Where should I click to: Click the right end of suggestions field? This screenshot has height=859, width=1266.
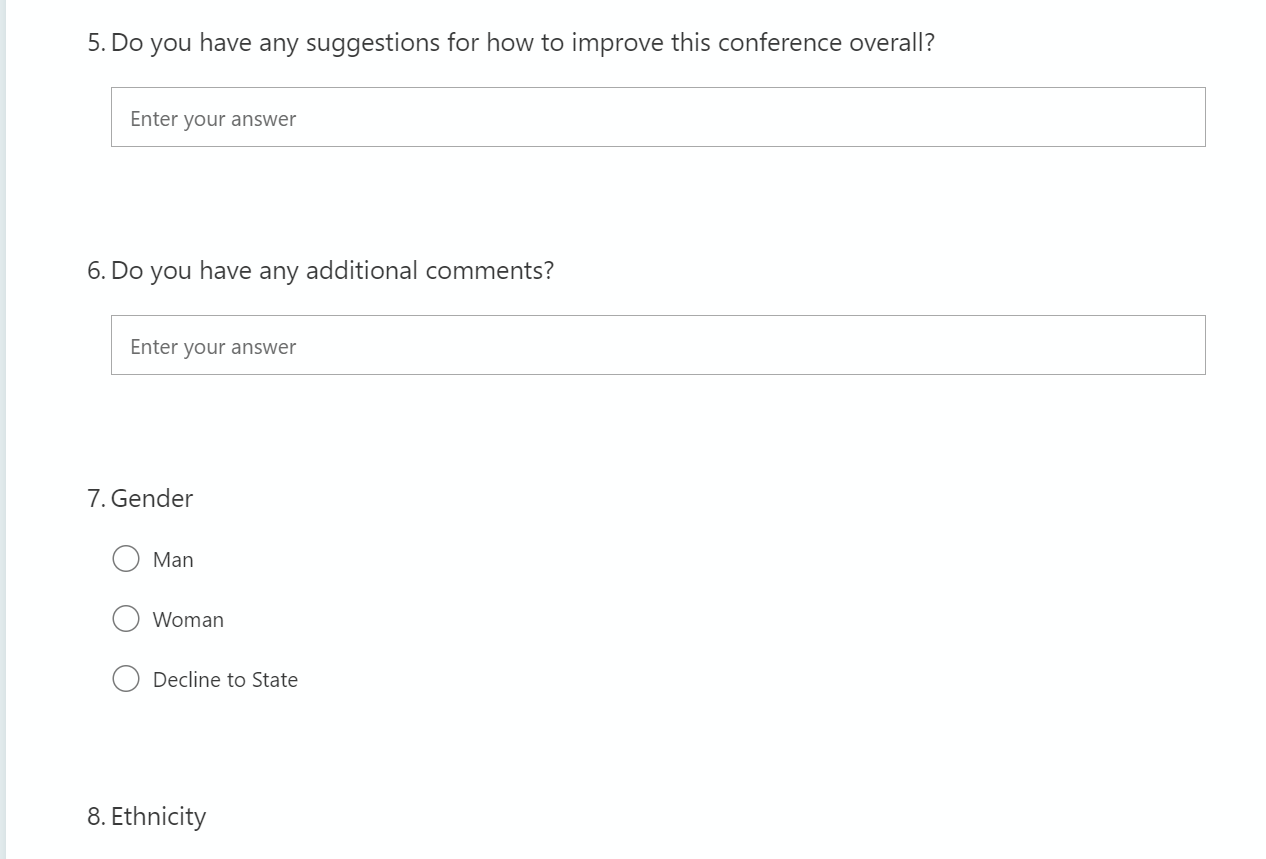click(1180, 118)
